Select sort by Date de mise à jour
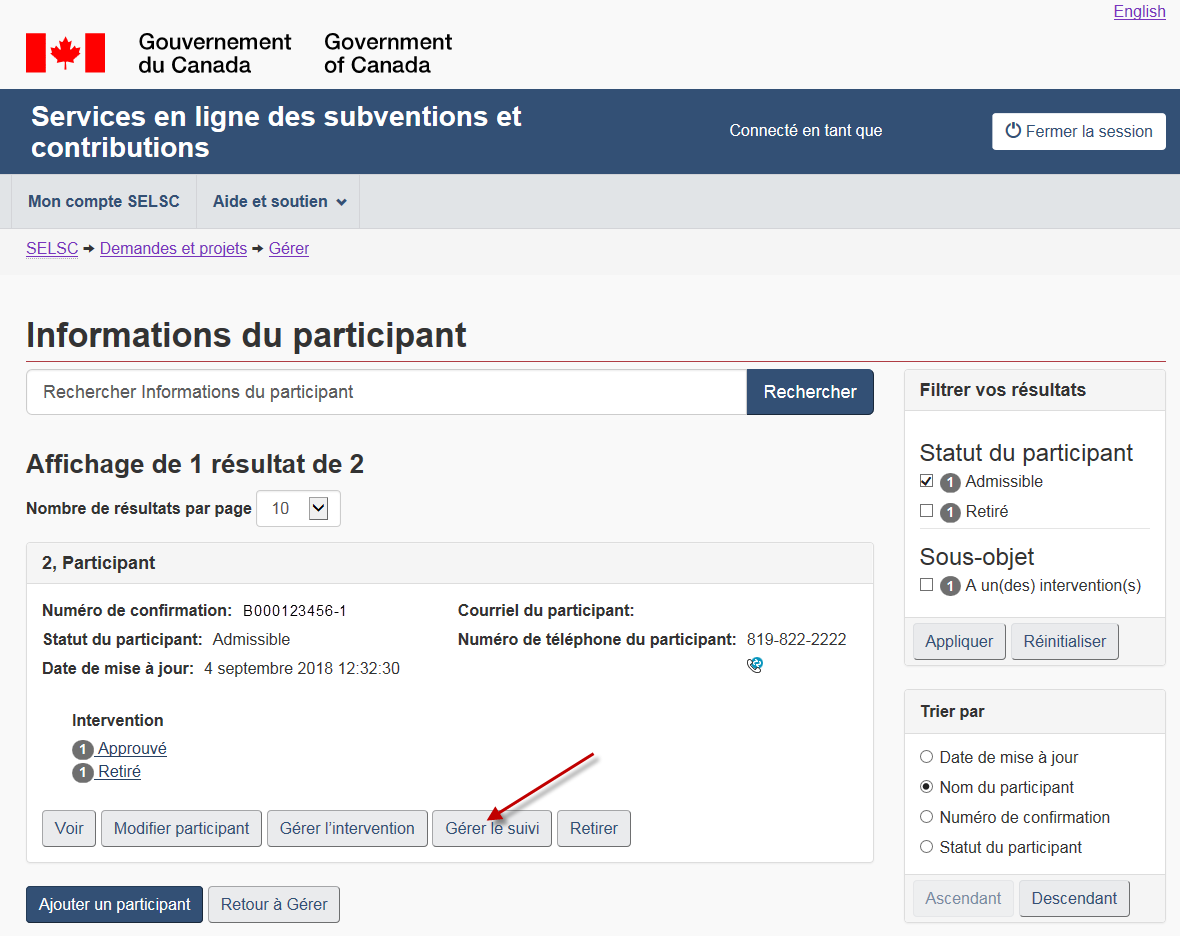Screen dimensions: 1180x936 (x=926, y=757)
